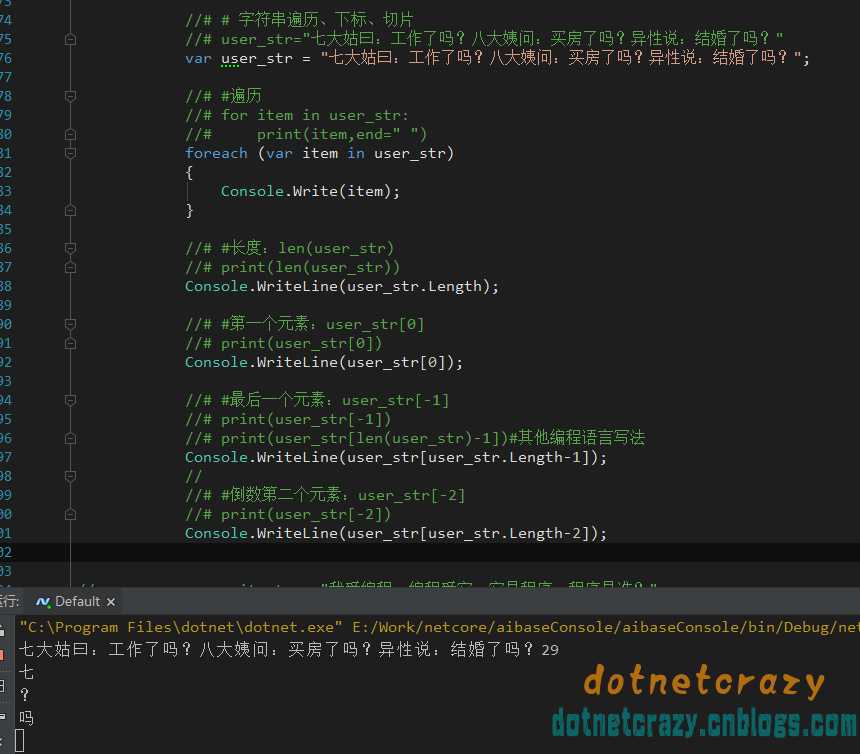Click comment '//# print(user_str[-1])'

click(x=288, y=419)
